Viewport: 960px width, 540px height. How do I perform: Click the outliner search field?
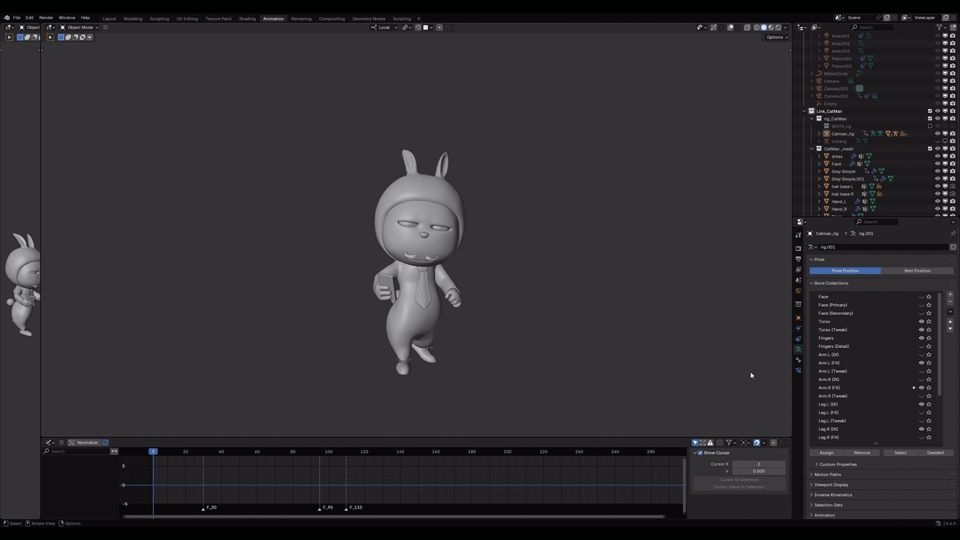(873, 28)
